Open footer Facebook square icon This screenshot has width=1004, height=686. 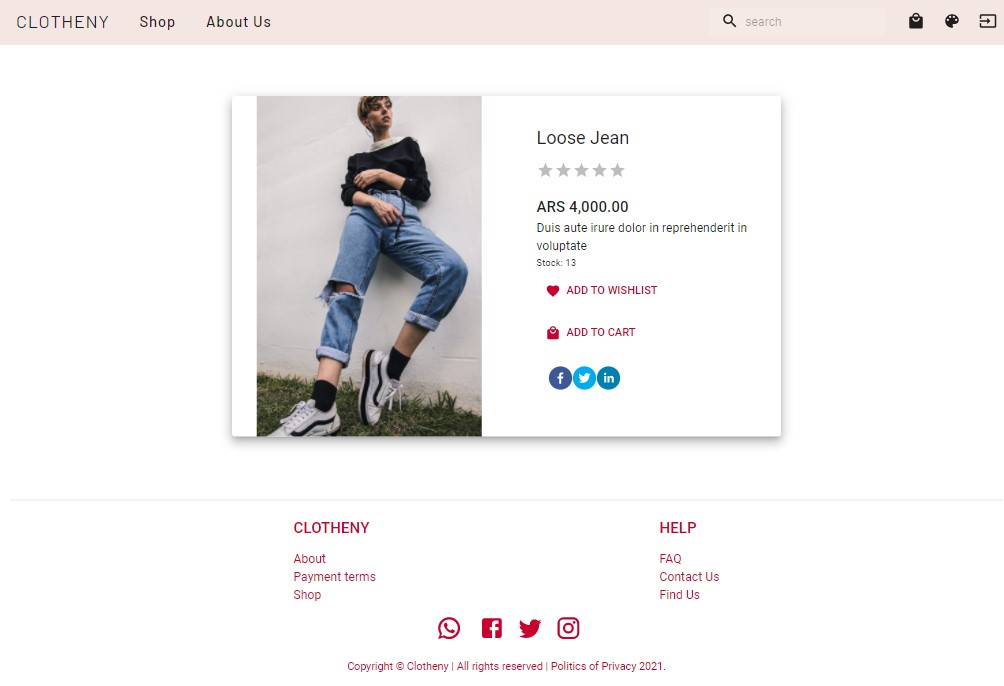point(492,628)
